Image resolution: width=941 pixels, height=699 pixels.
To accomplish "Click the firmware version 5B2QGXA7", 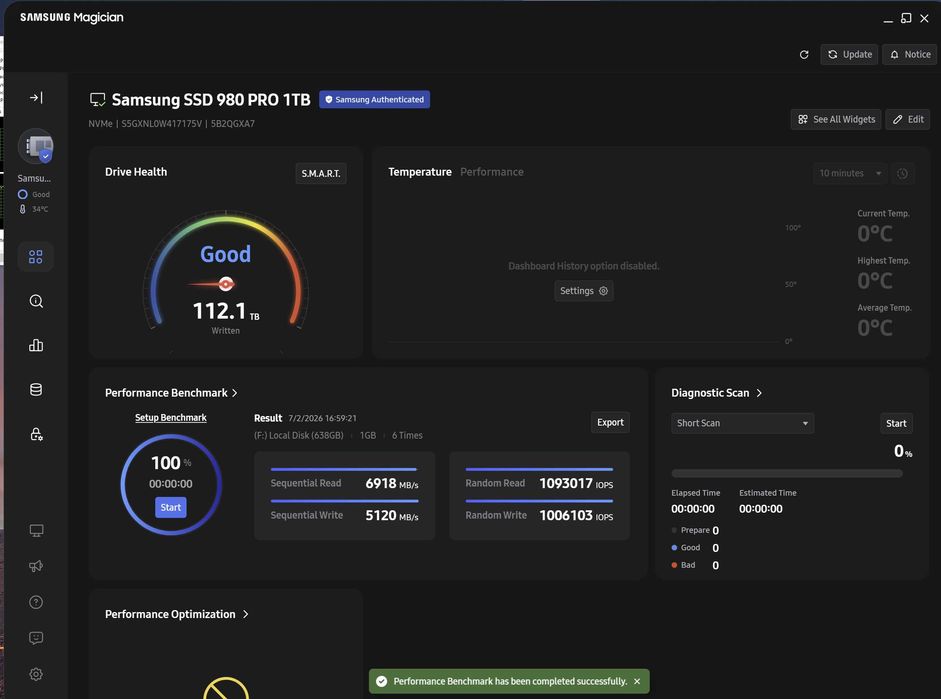I will pos(232,124).
